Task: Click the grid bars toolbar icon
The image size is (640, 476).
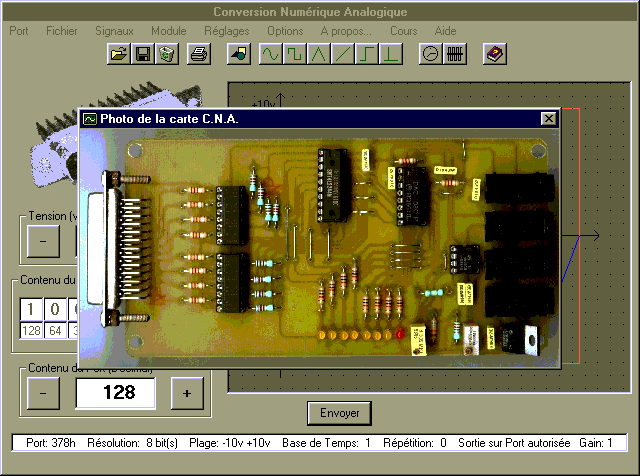Action: tap(455, 54)
